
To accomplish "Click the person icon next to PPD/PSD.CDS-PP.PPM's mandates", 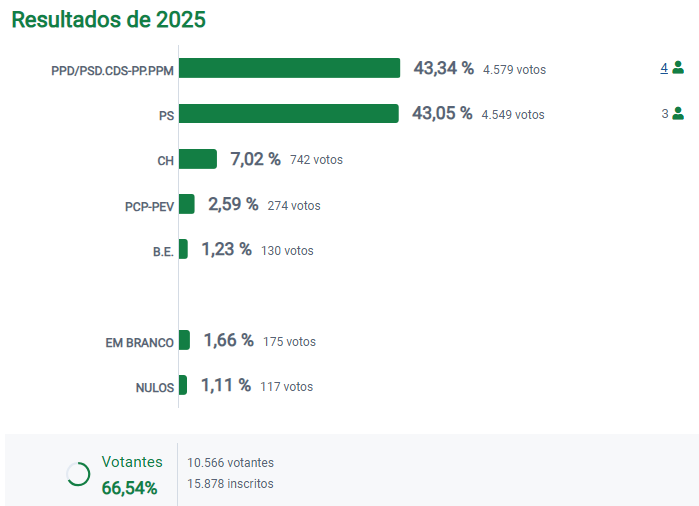I will [678, 68].
